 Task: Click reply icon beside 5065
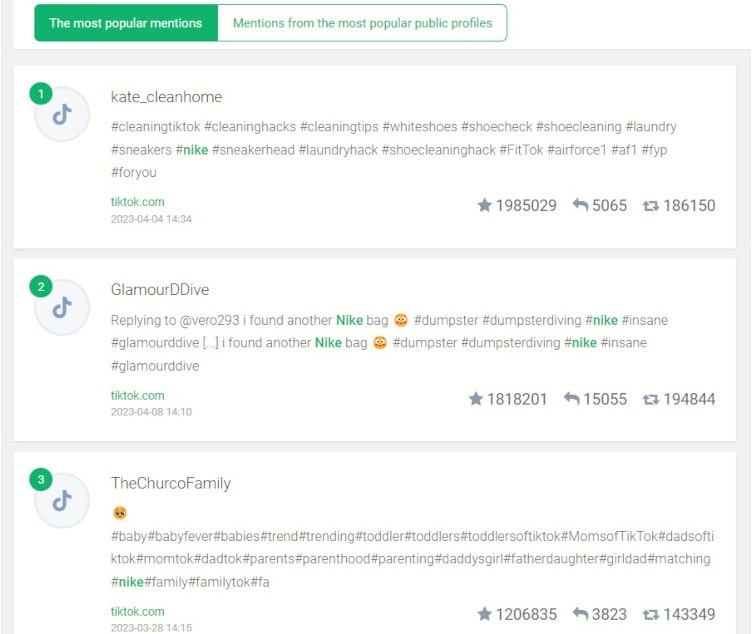(x=580, y=205)
